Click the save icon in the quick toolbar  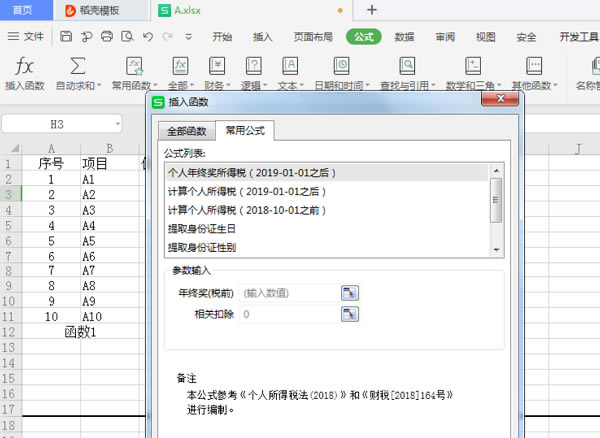point(66,37)
